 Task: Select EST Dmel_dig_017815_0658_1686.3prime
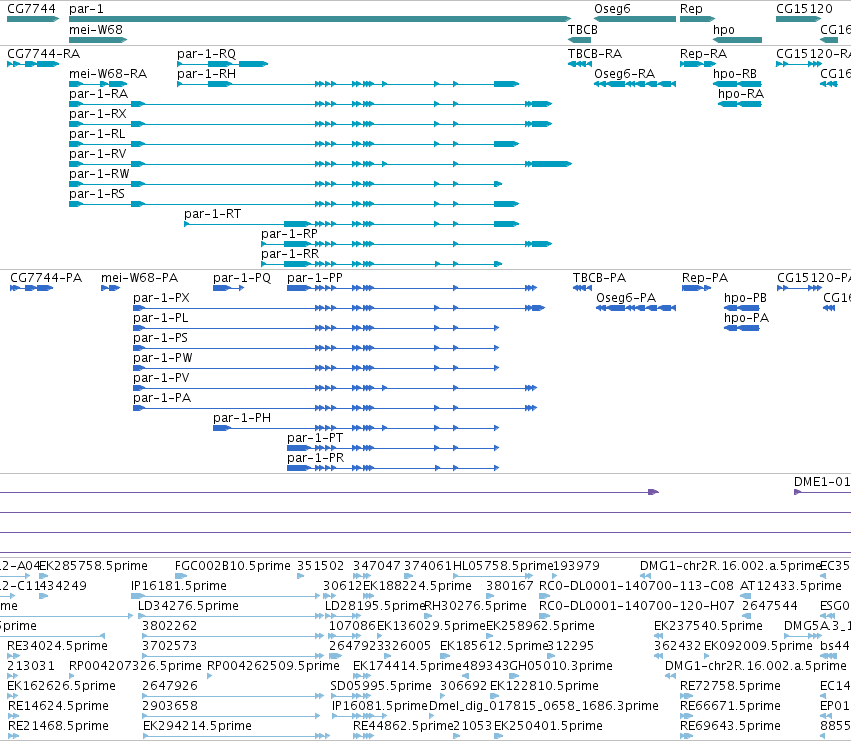[x=544, y=706]
